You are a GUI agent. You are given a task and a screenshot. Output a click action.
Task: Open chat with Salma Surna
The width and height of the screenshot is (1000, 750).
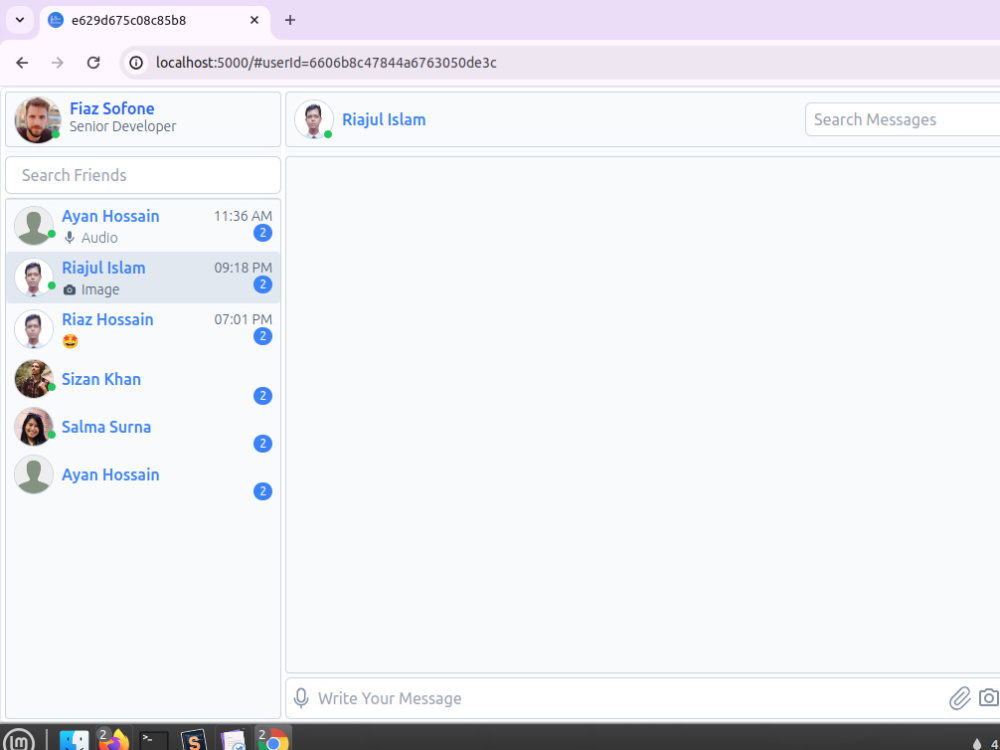pyautogui.click(x=143, y=427)
